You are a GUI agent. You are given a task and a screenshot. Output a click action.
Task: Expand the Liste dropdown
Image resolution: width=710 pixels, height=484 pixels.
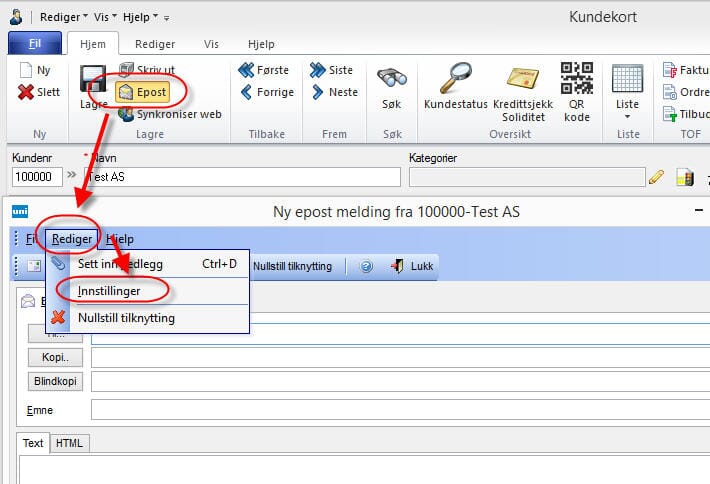point(627,88)
